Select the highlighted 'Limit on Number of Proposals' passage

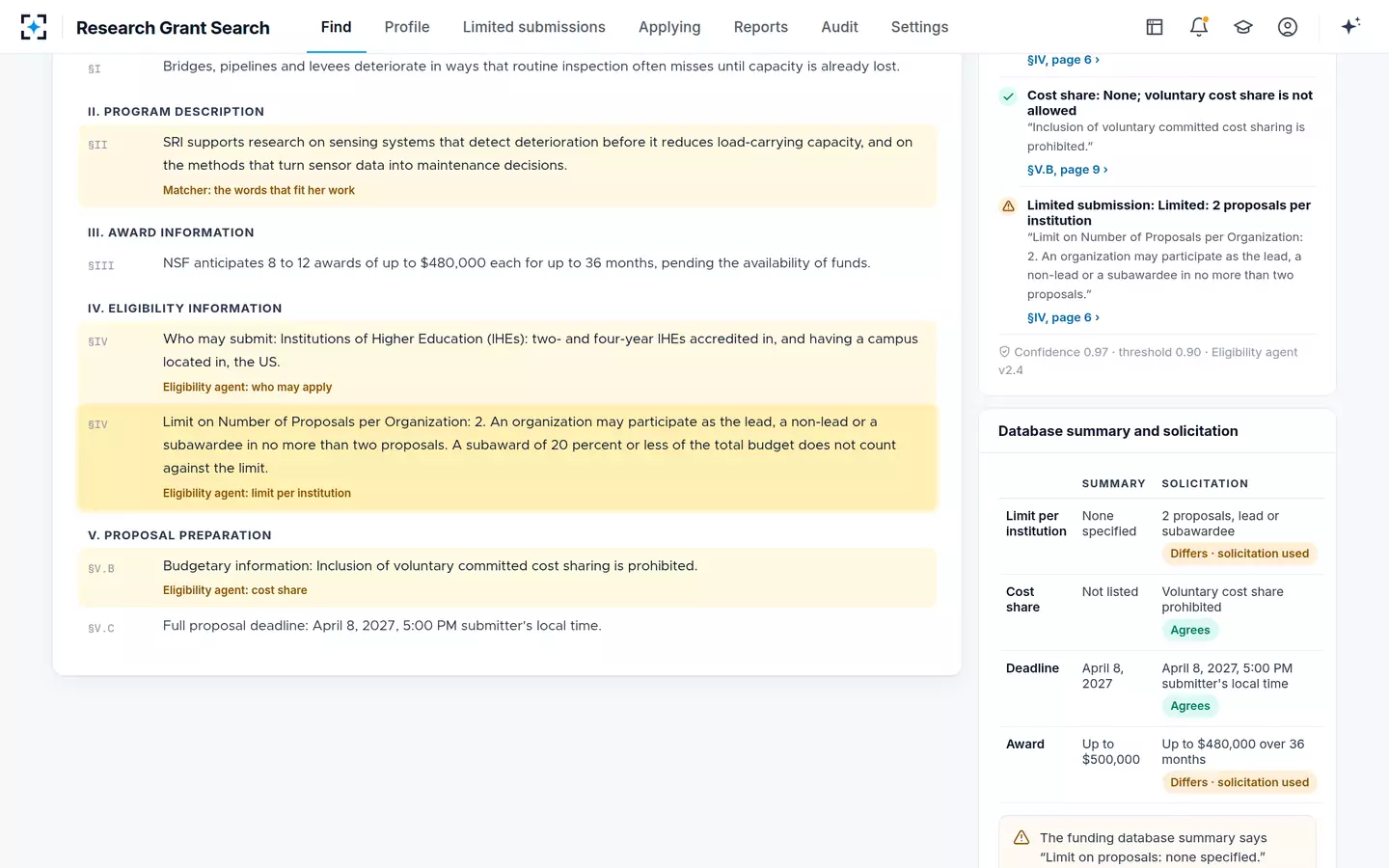tap(507, 457)
